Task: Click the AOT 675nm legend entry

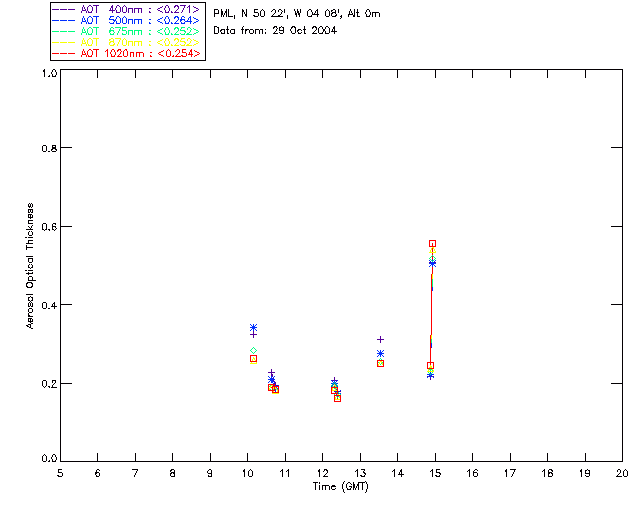Action: [126, 31]
